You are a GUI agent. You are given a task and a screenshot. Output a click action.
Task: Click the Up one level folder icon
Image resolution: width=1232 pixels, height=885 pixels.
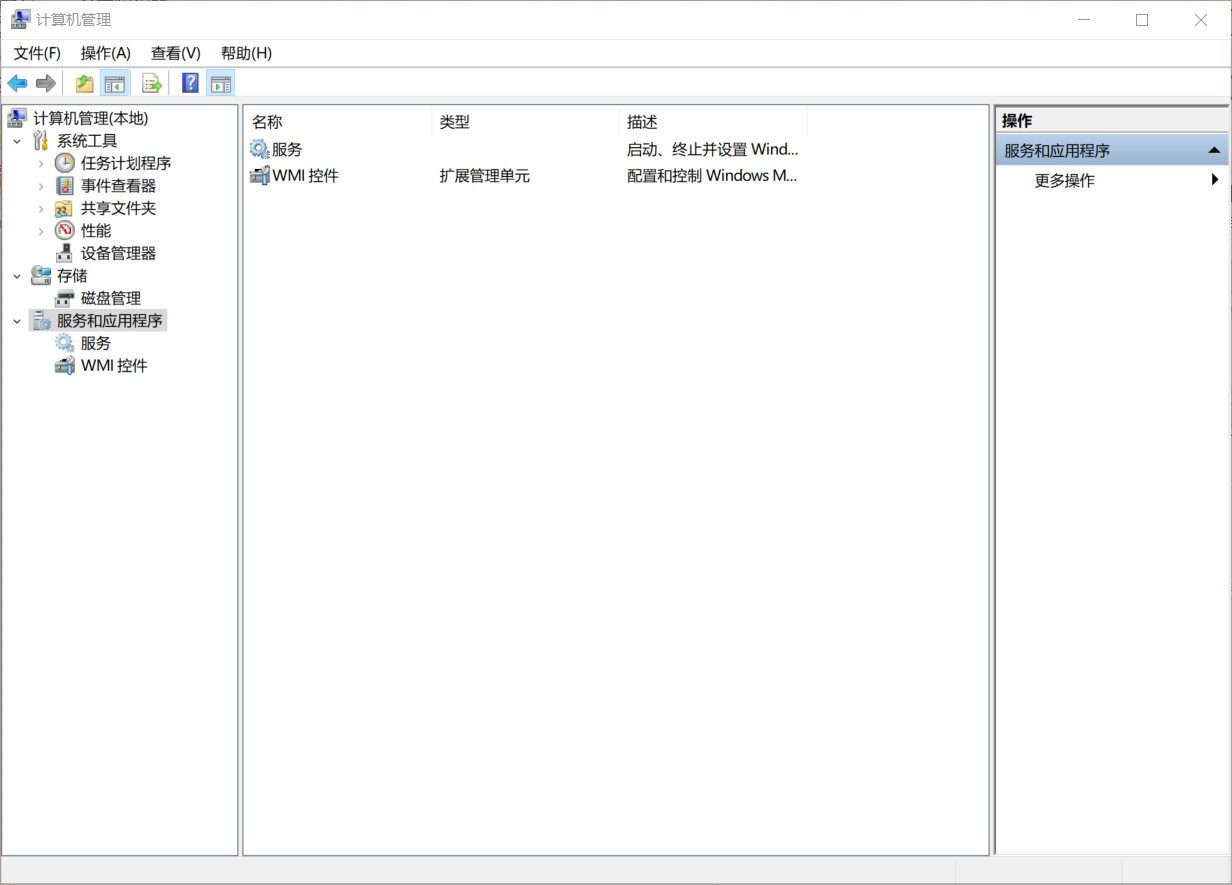click(x=85, y=83)
